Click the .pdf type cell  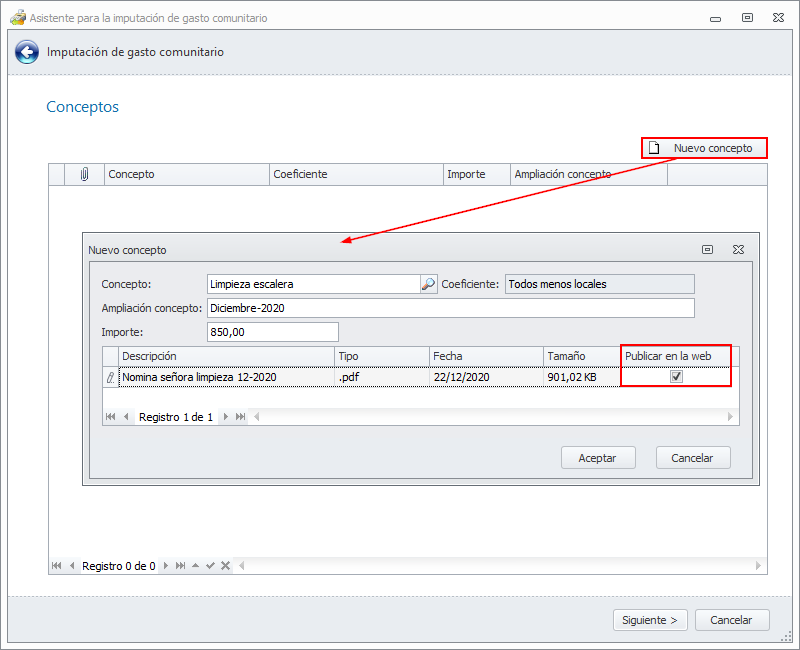[x=382, y=377]
